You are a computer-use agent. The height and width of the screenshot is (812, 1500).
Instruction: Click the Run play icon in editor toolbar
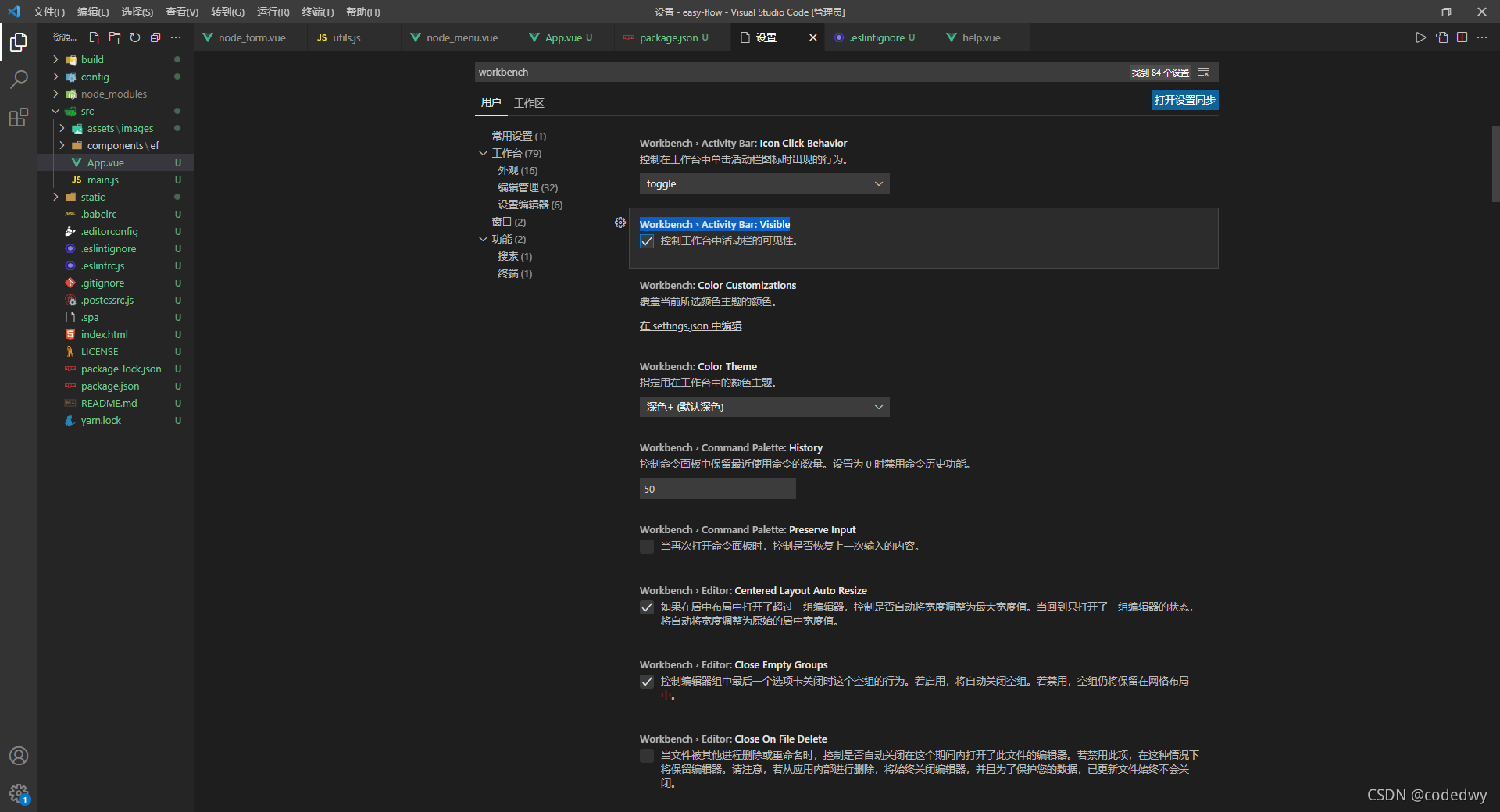[1421, 37]
